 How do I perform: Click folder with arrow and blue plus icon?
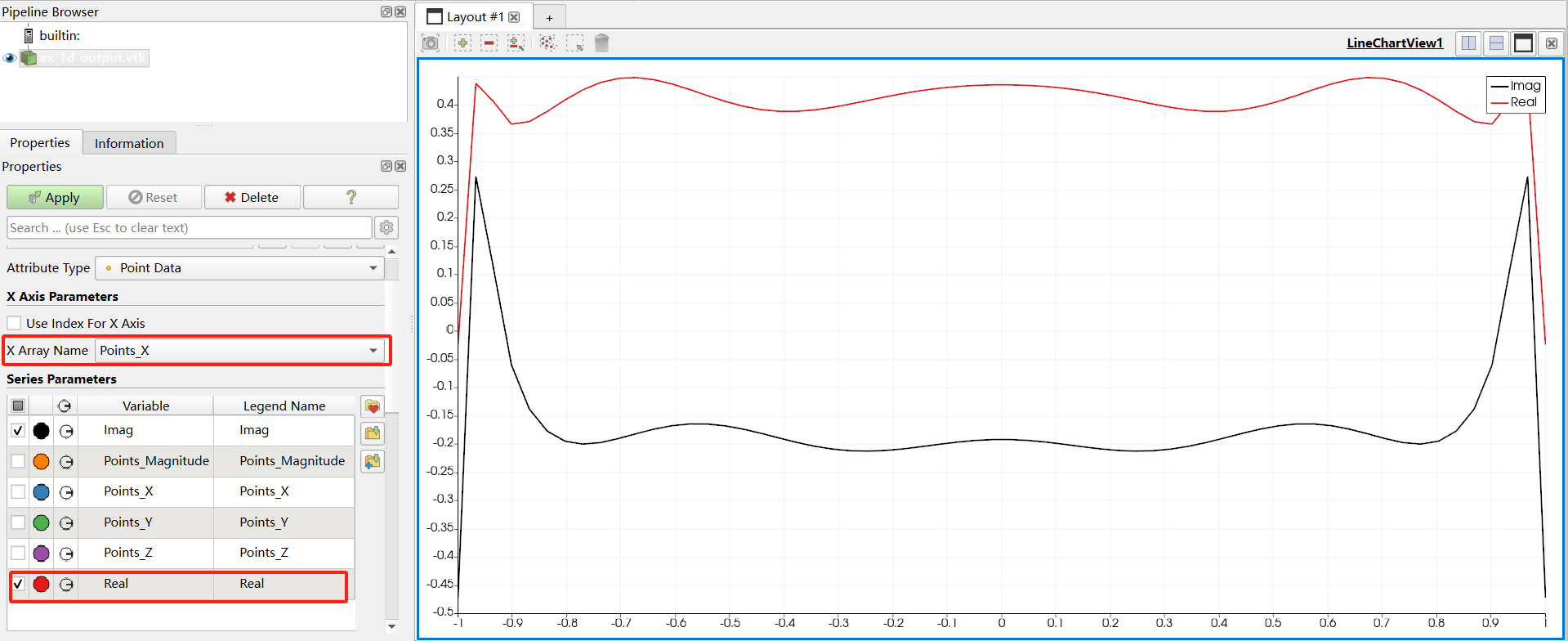(373, 461)
